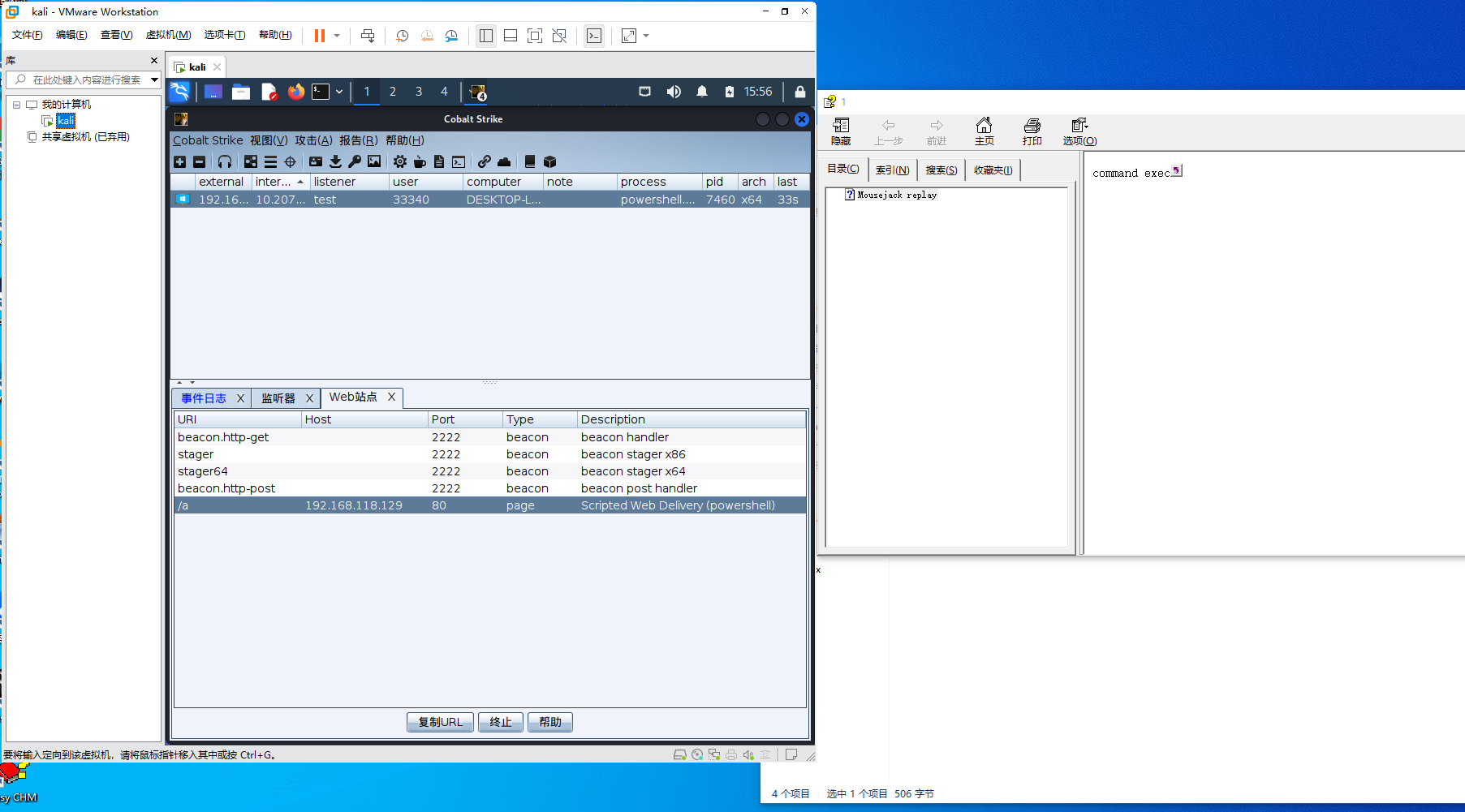Launch Firefox from the Kali panel

pos(296,92)
